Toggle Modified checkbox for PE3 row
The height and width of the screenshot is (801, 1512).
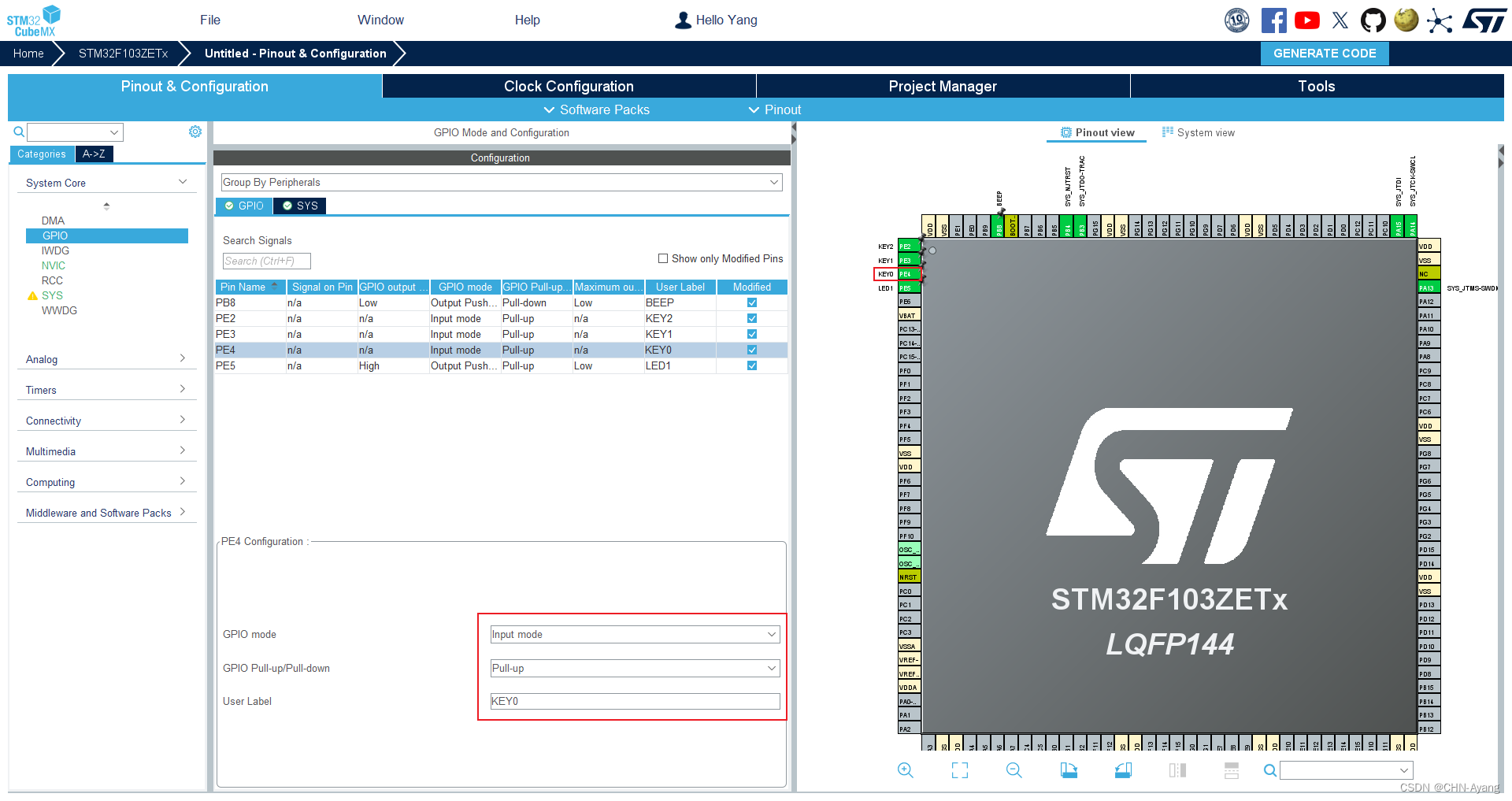[x=752, y=334]
